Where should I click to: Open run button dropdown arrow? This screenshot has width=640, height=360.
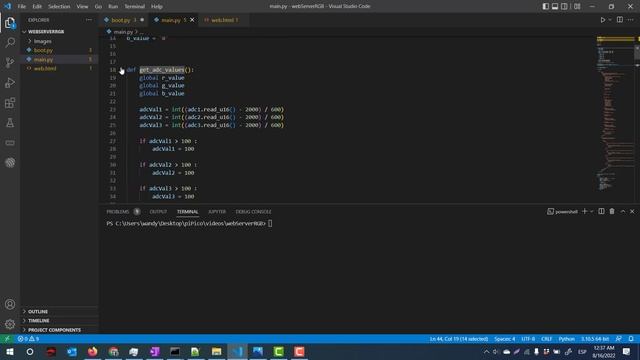tap(610, 20)
